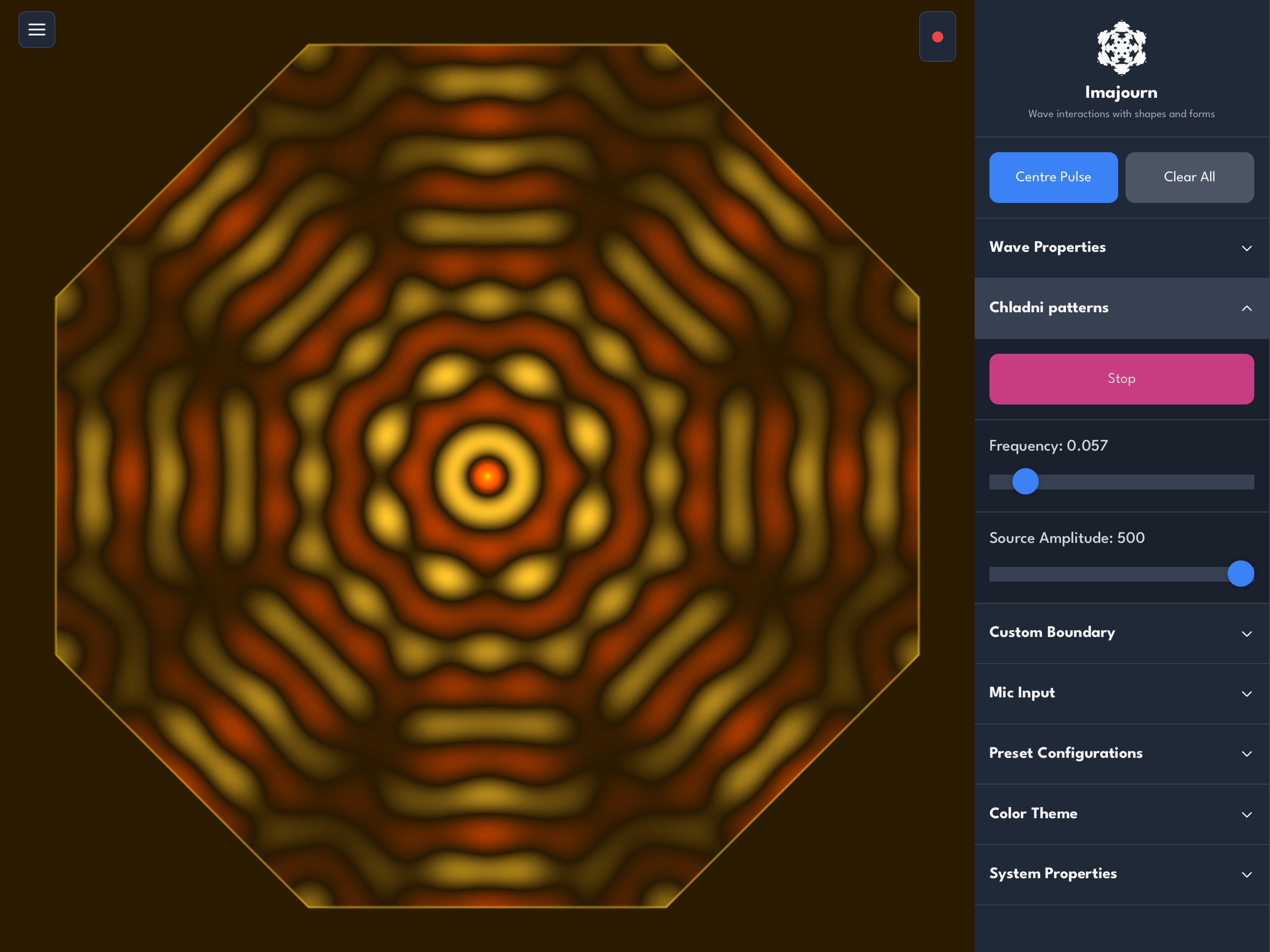This screenshot has height=952, width=1270.
Task: Collapse the Chladni patterns header
Action: coord(1048,308)
